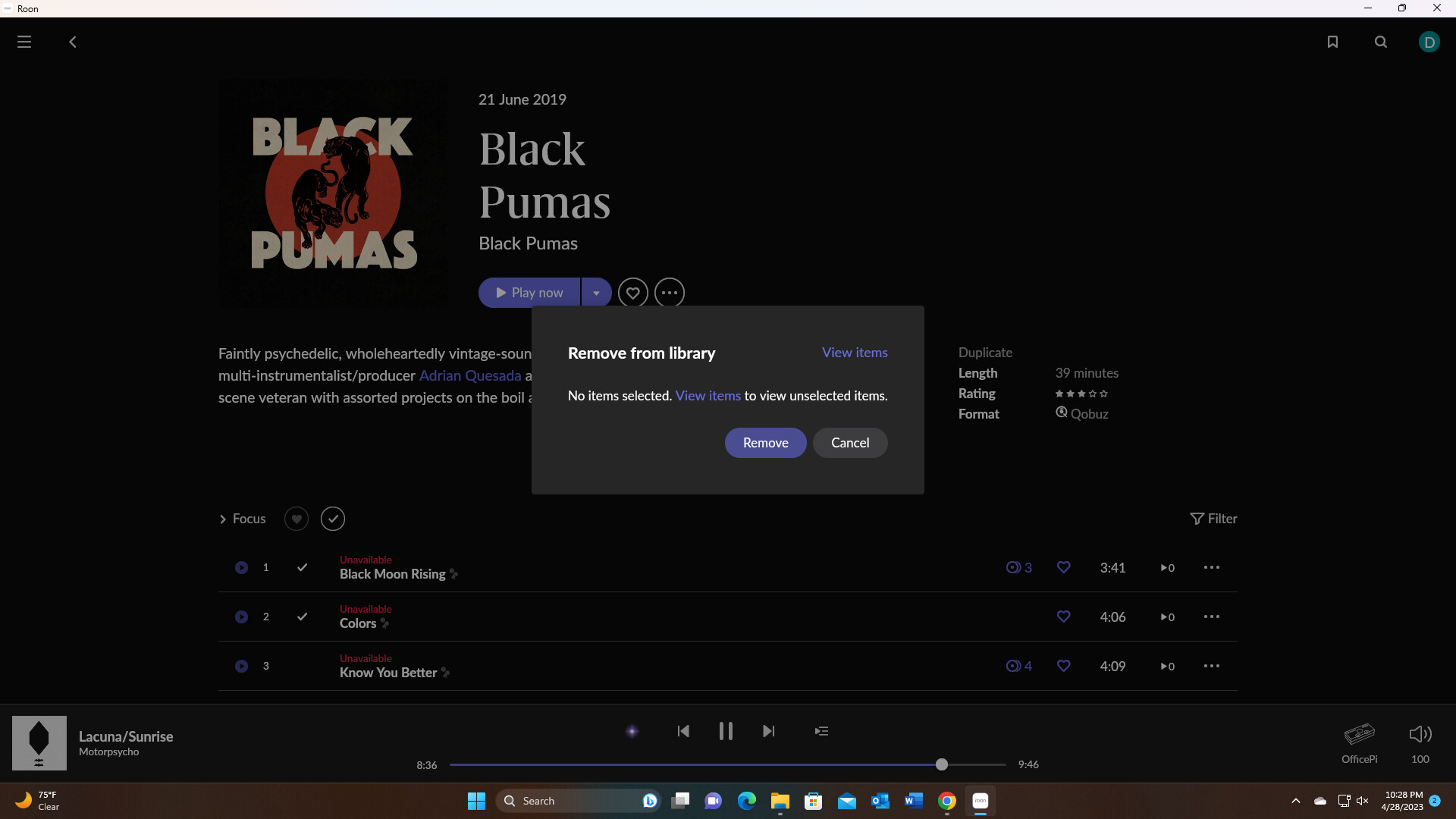This screenshot has width=1456, height=819.
Task: Open the album three-dots menu
Action: click(669, 293)
